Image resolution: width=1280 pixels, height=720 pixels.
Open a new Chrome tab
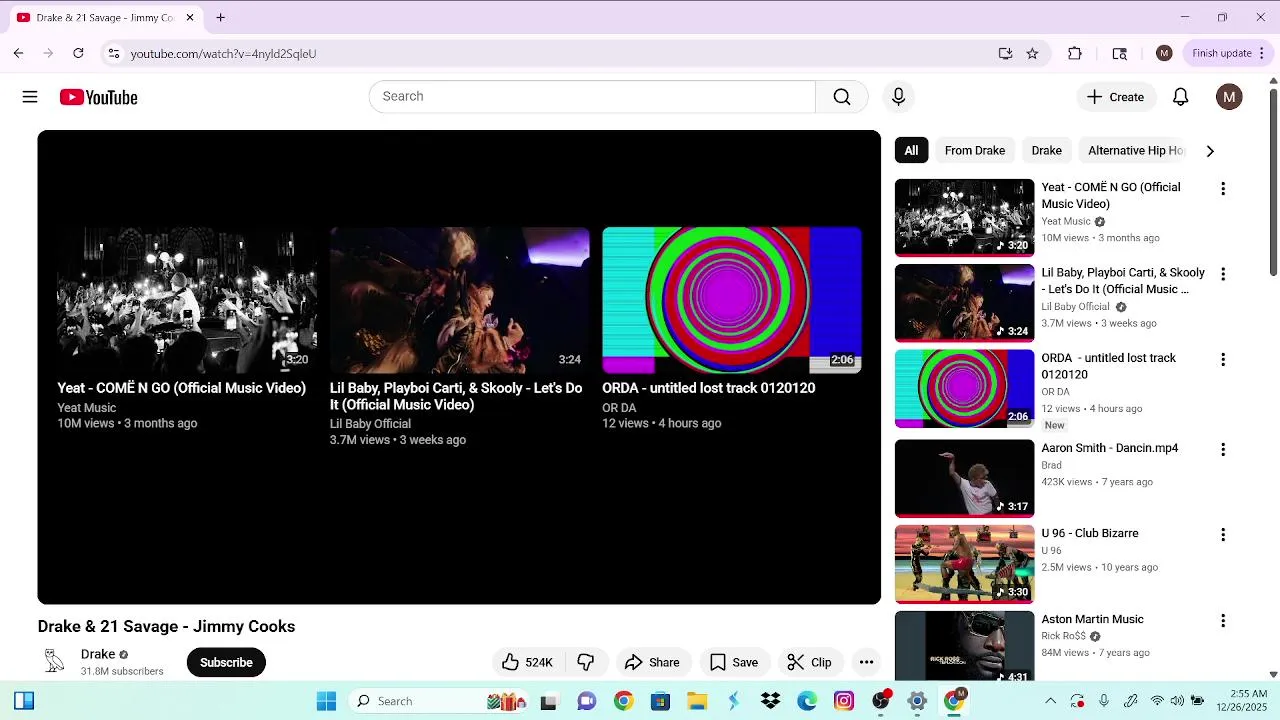point(220,17)
